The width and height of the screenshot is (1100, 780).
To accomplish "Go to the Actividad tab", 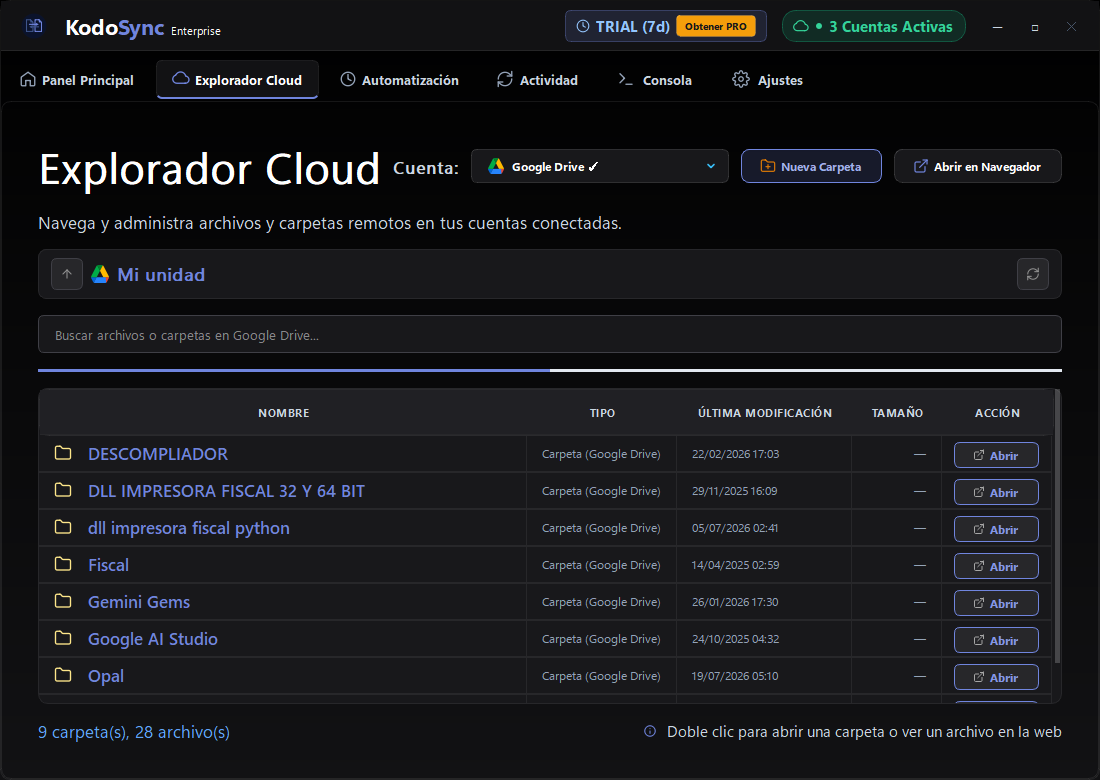I will tap(537, 80).
